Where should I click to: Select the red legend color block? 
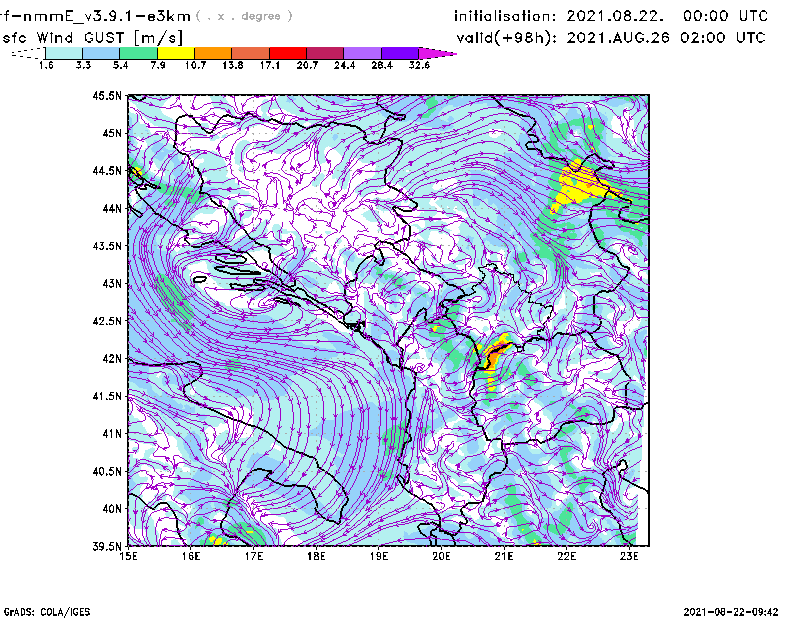coord(287,53)
